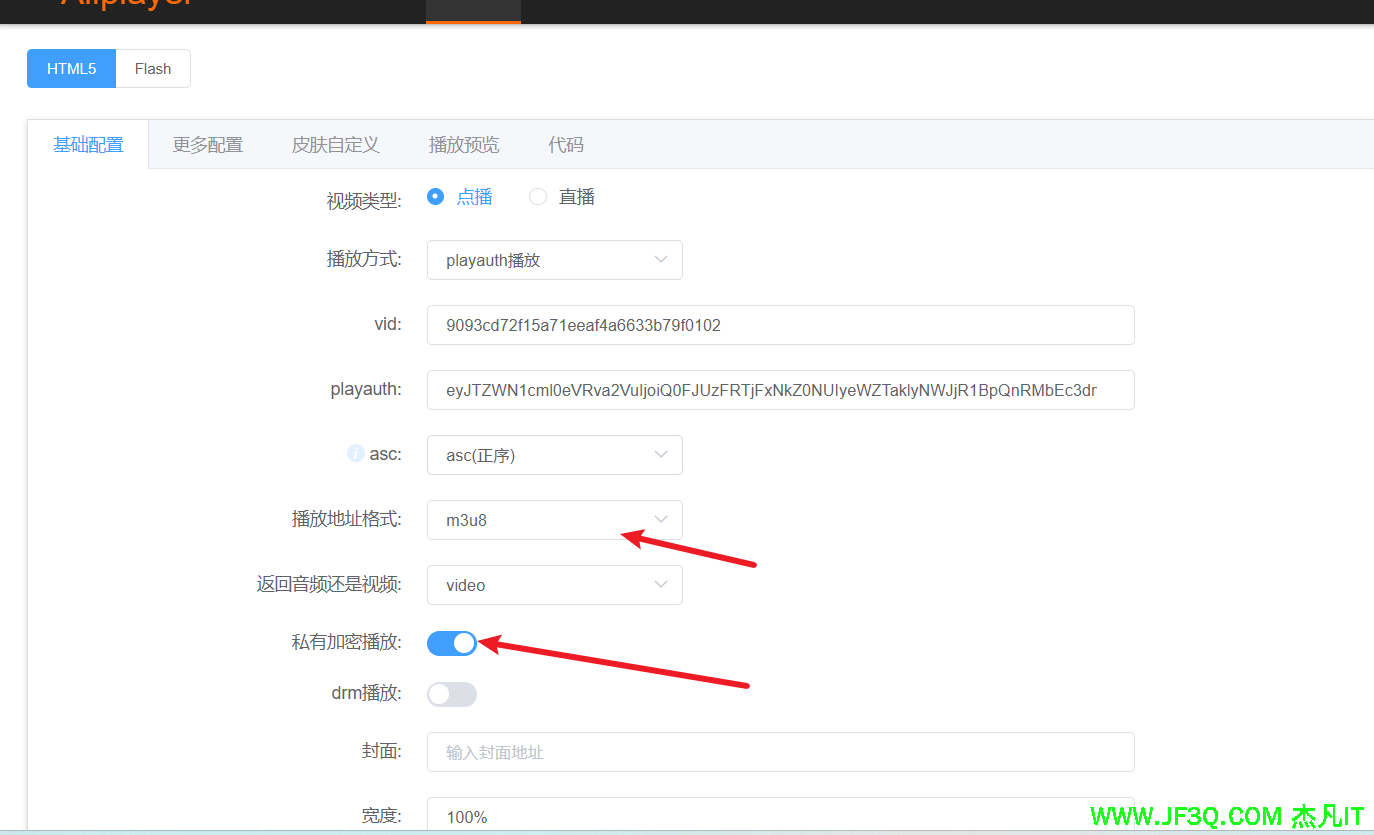Click the info icon beside asc label
The width and height of the screenshot is (1374, 835).
(x=355, y=454)
